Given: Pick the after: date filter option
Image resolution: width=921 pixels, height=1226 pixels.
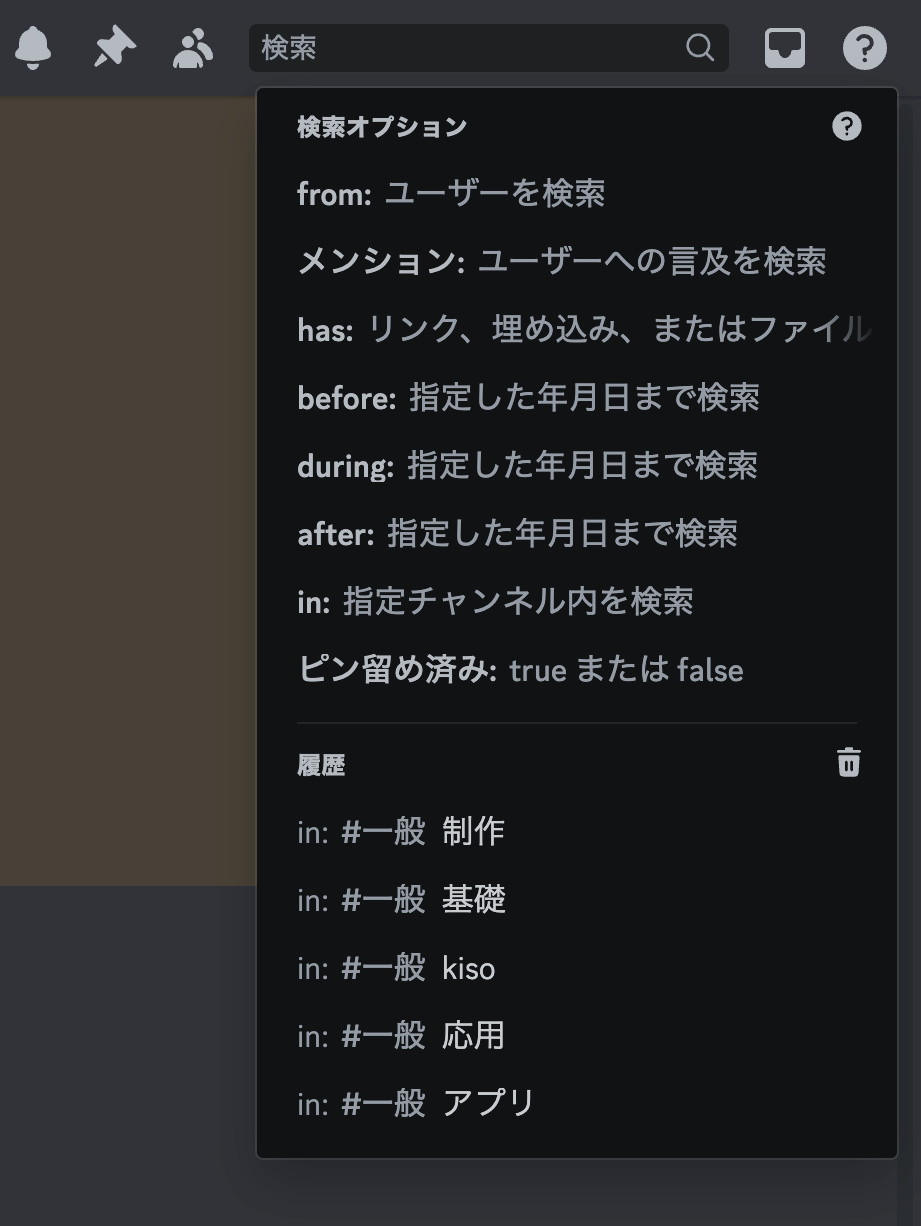Looking at the screenshot, I should (x=577, y=533).
